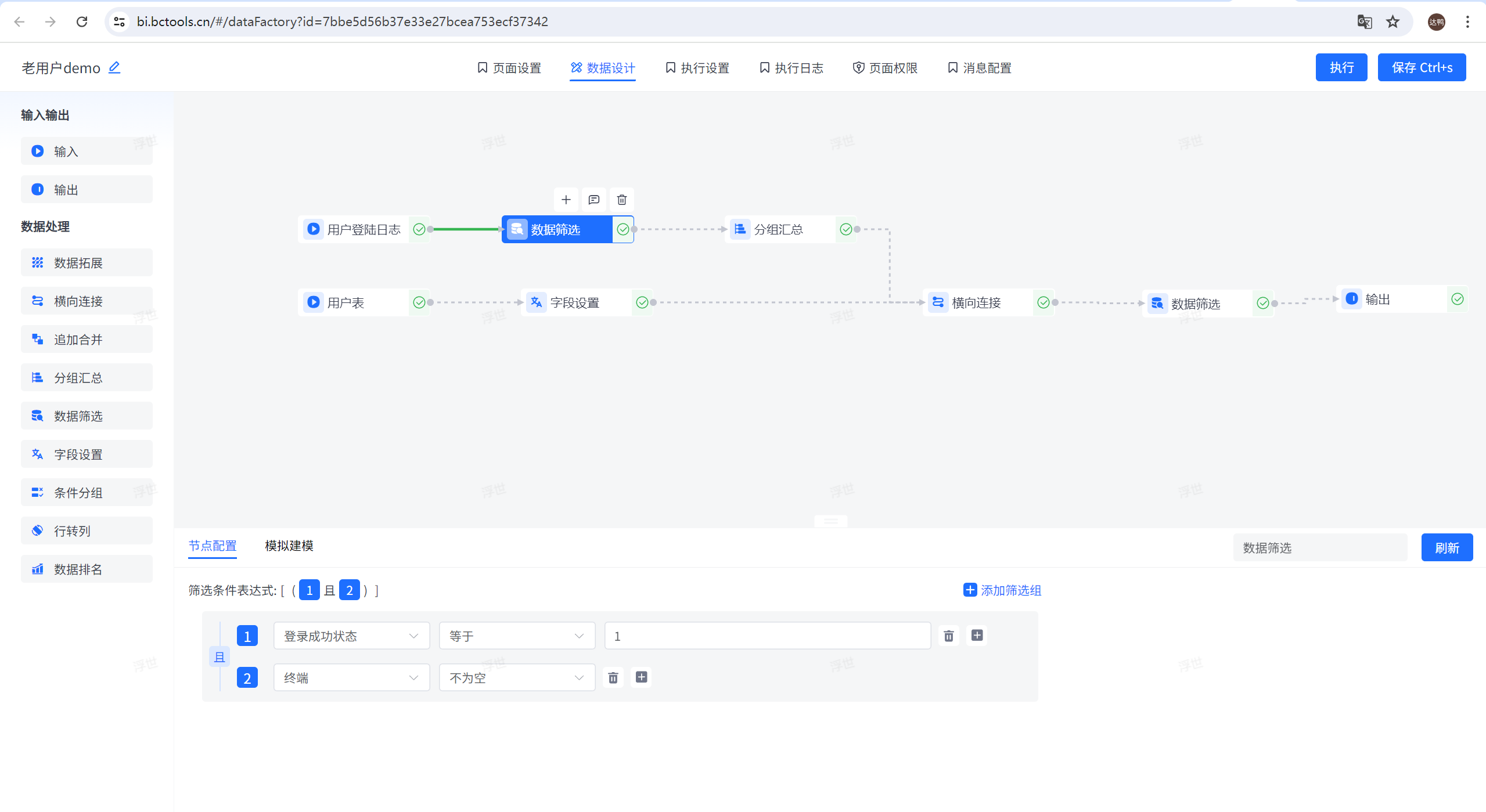Click condition badge 2 in the expression
Image resolution: width=1486 pixels, height=812 pixels.
tap(349, 590)
